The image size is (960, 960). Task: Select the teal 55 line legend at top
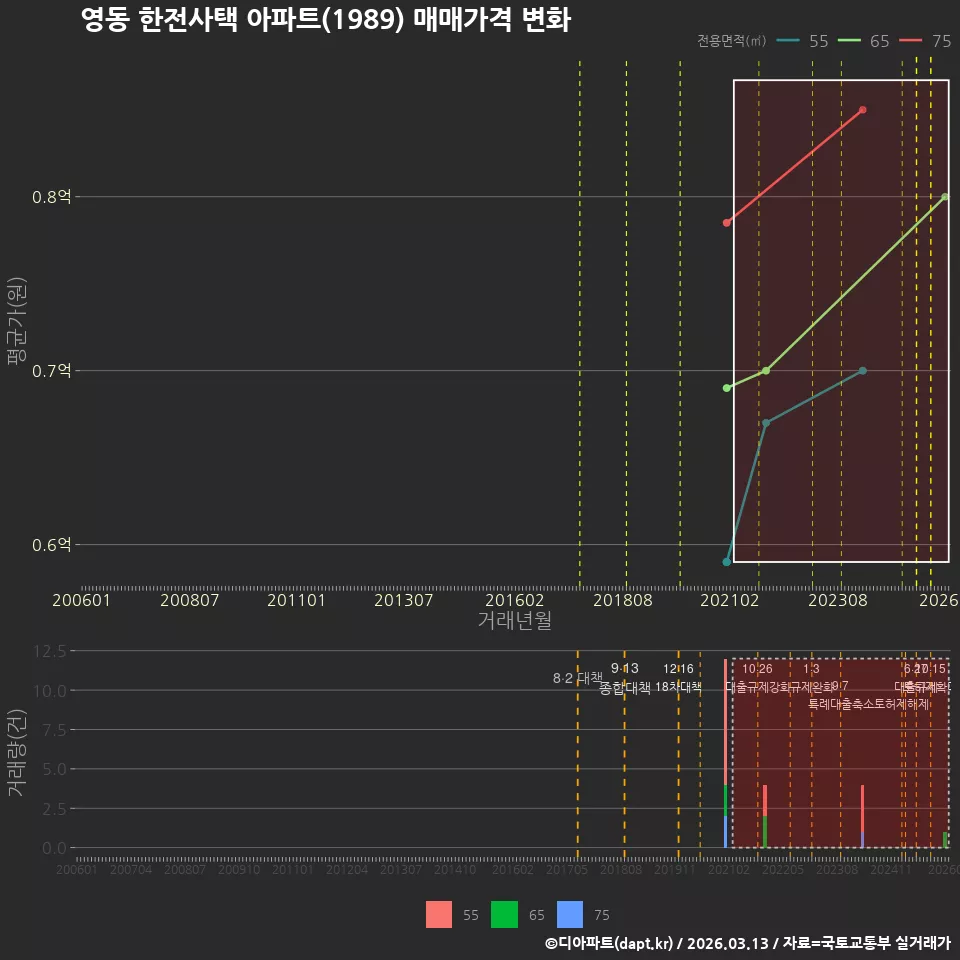pos(802,41)
